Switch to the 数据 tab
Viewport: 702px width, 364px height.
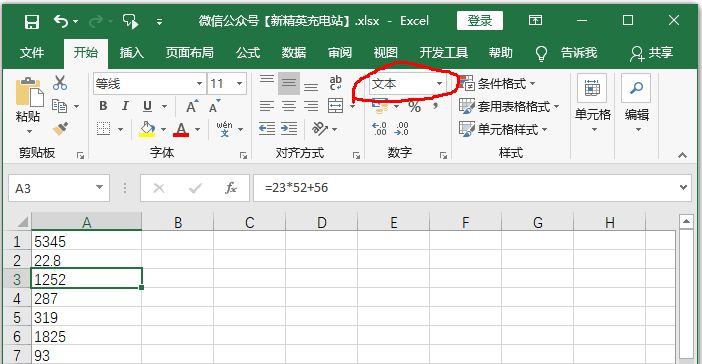click(294, 53)
